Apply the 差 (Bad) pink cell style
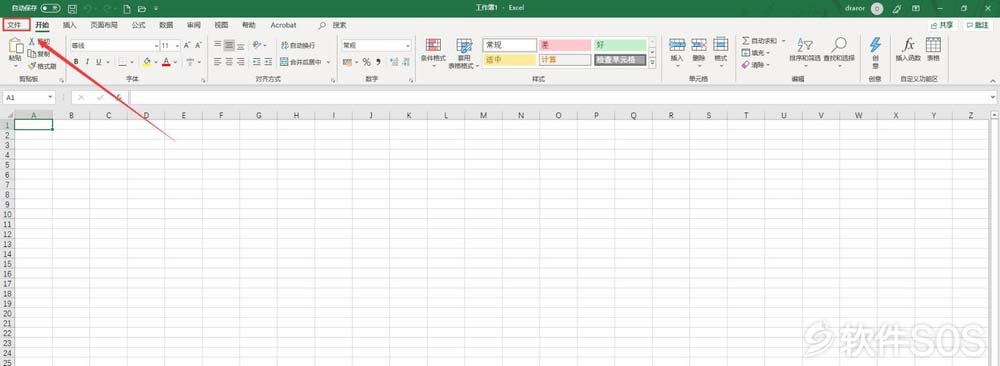Viewport: 1000px width, 366px height. coord(564,45)
